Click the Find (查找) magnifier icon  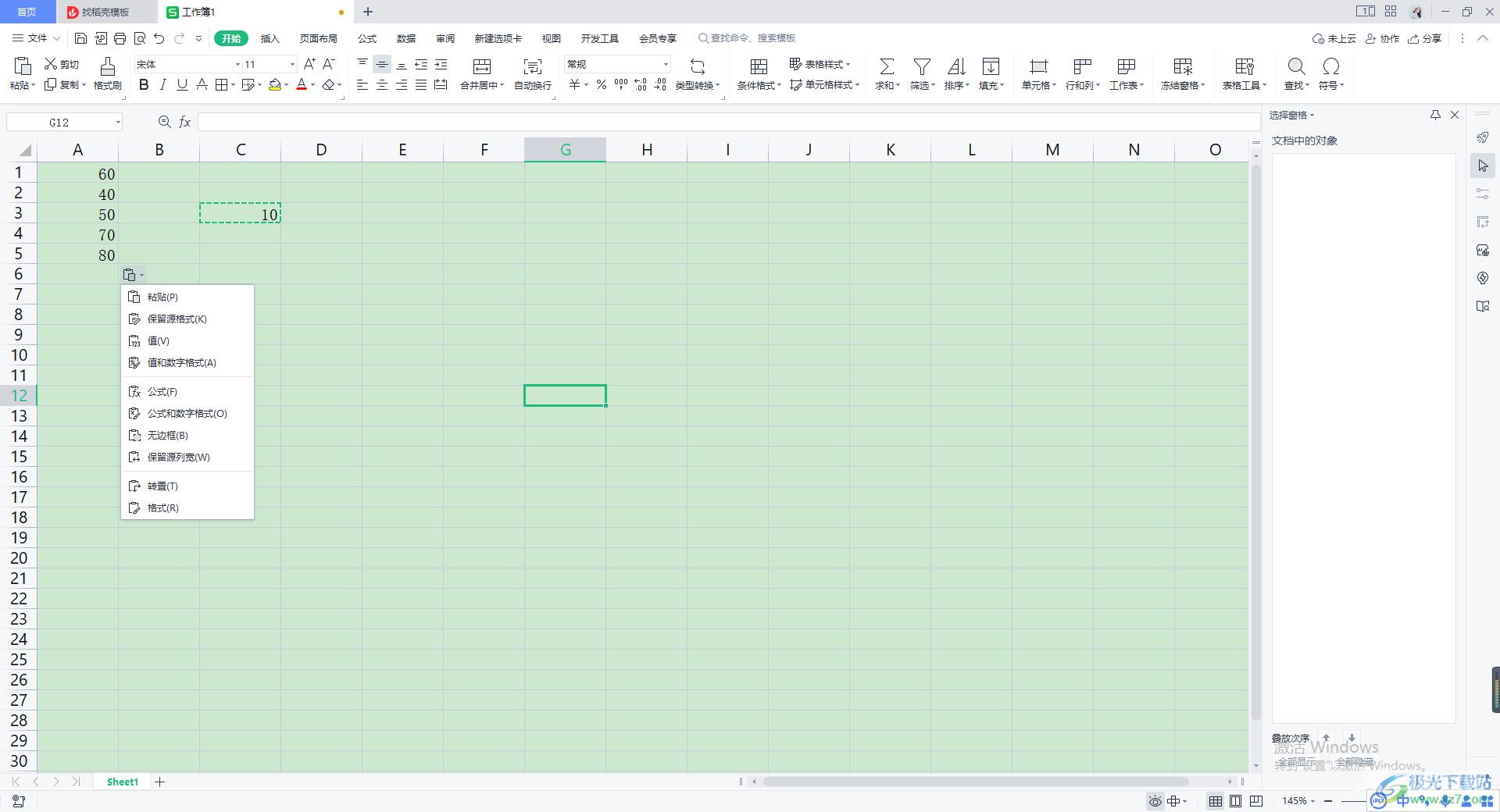click(1296, 66)
